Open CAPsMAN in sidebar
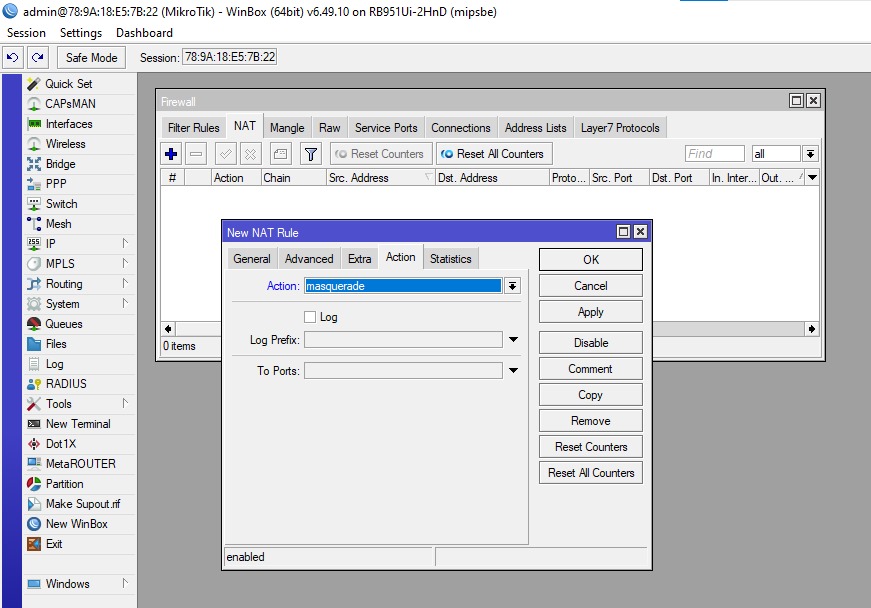 79,104
